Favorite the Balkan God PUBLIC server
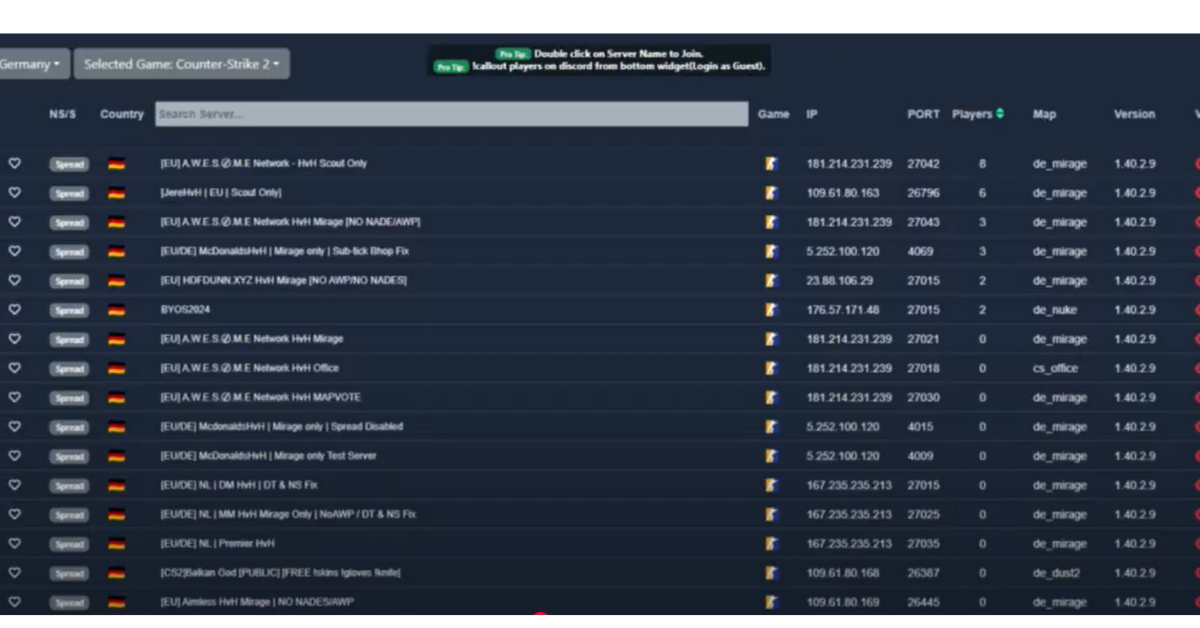The image size is (1200, 628). coord(15,573)
